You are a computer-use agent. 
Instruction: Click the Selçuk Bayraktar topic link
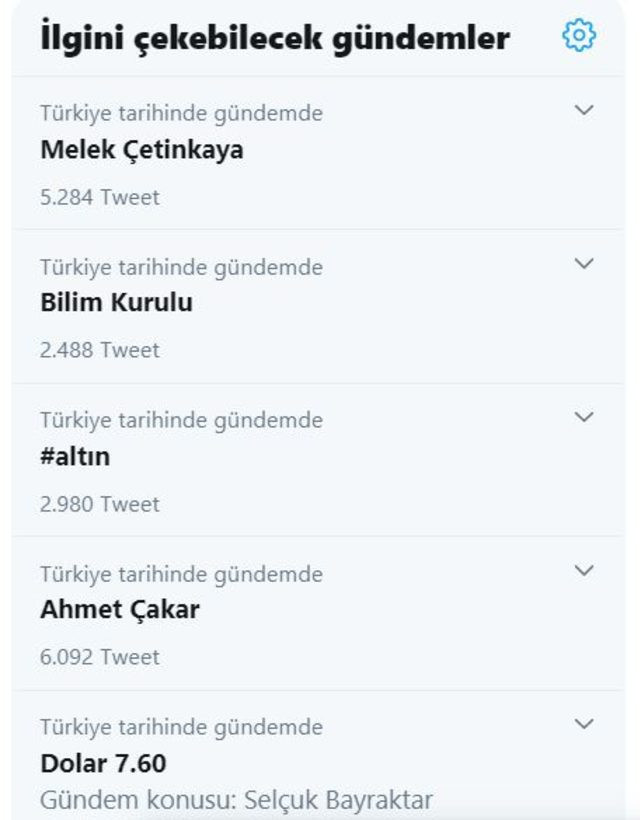click(238, 796)
